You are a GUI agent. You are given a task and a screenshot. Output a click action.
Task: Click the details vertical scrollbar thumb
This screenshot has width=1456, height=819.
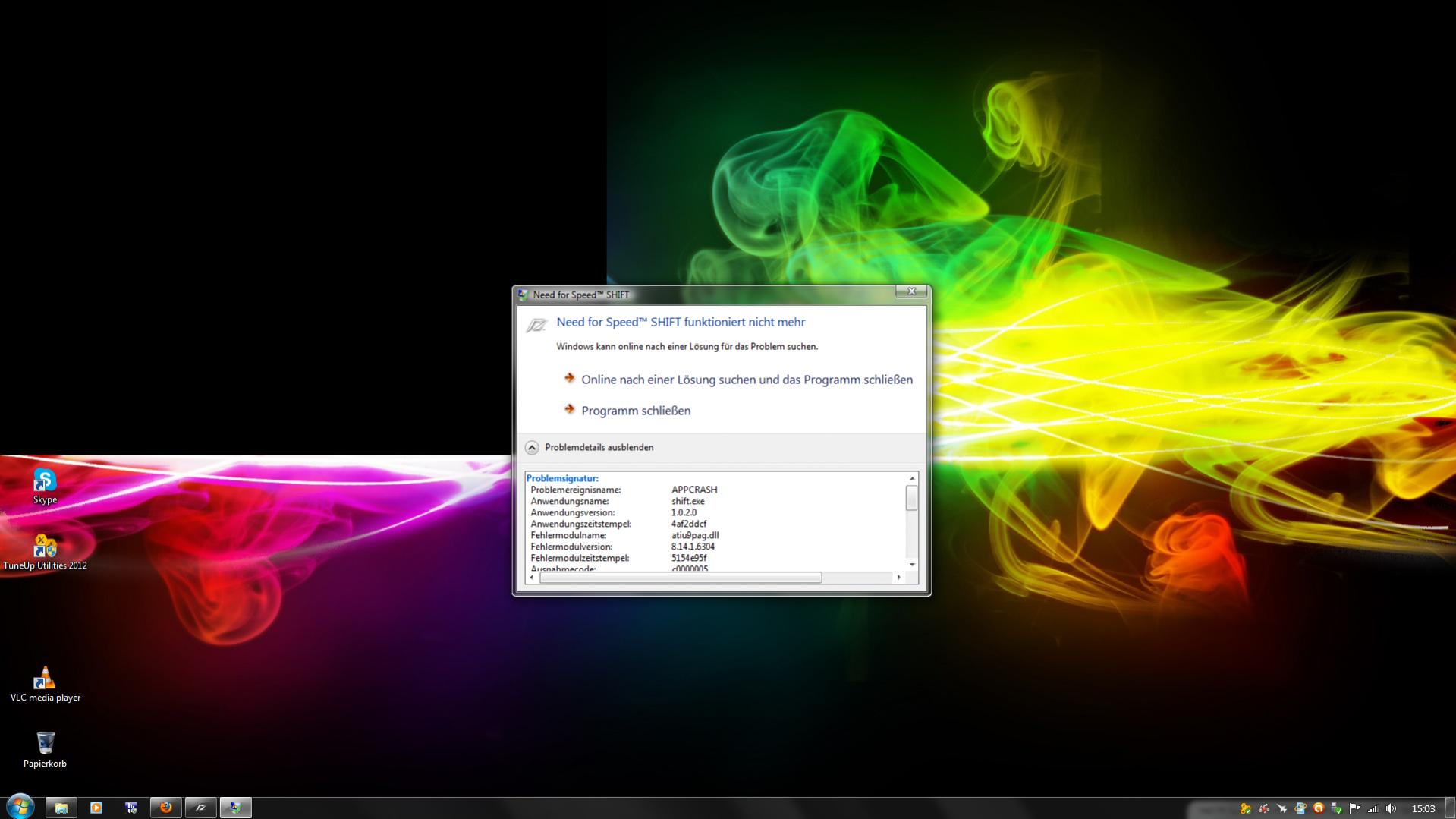(x=912, y=498)
